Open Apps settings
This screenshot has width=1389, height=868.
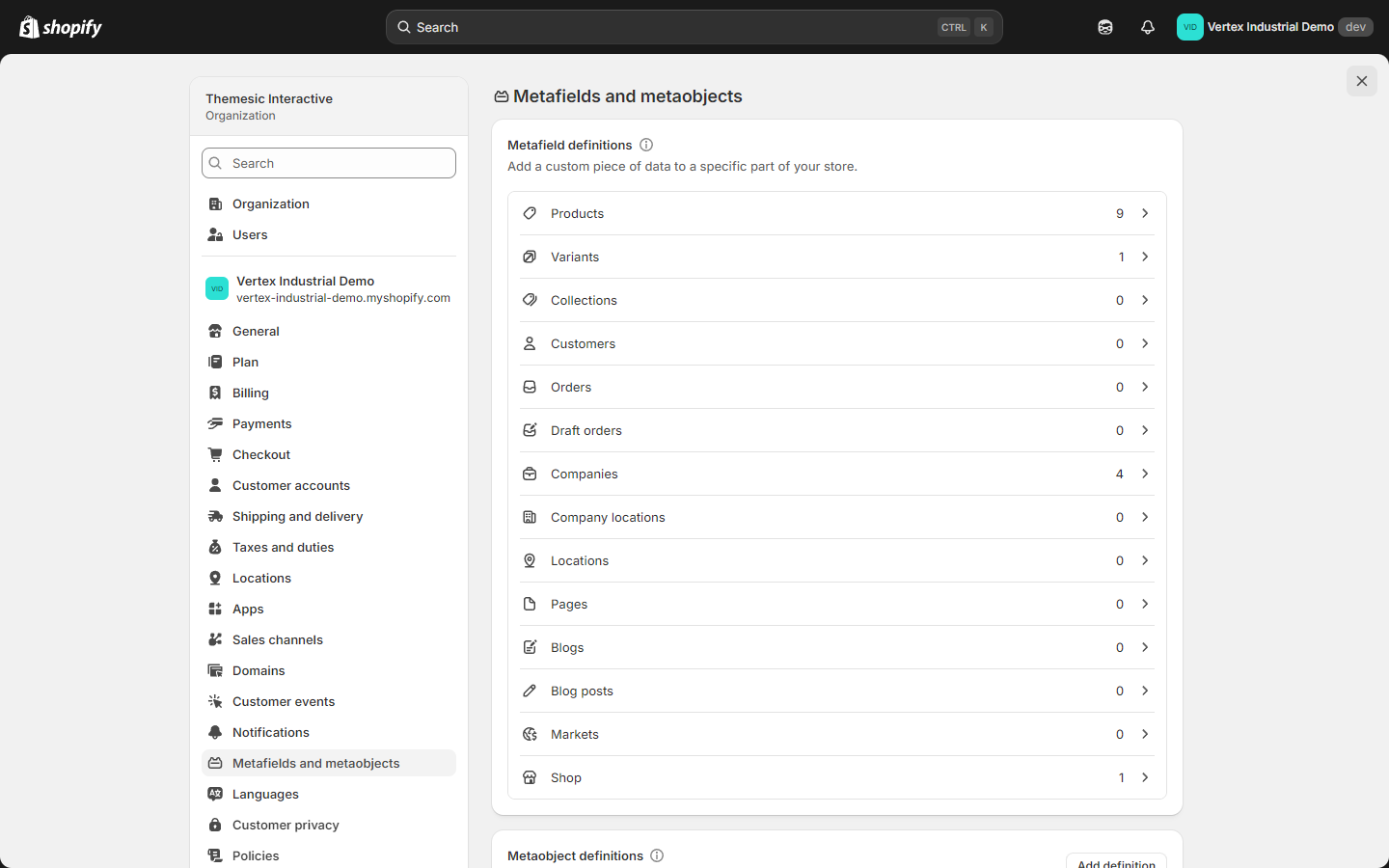[x=329, y=609]
